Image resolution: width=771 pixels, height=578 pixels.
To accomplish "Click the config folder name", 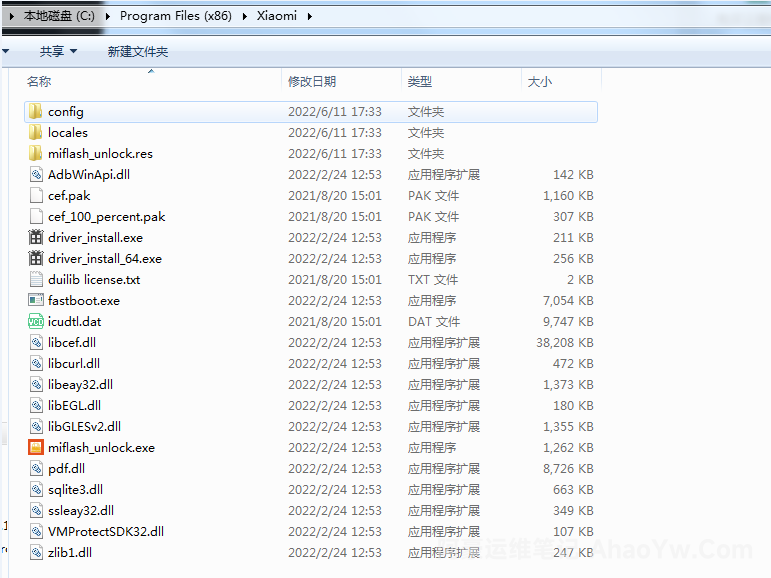I will [65, 112].
